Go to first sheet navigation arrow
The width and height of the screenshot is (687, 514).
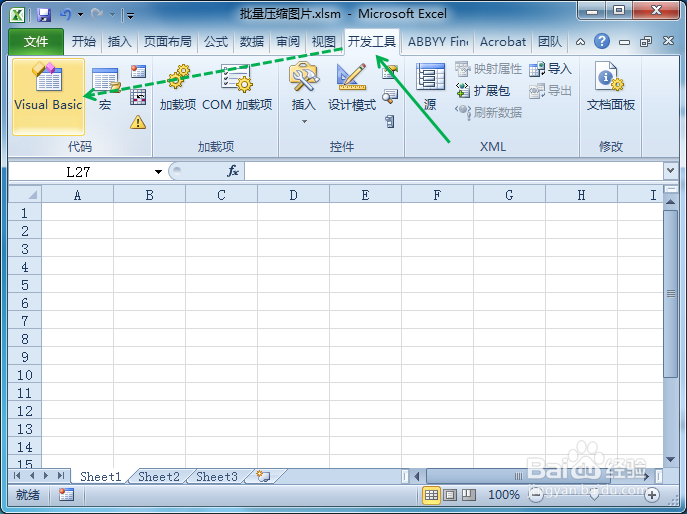coord(17,476)
